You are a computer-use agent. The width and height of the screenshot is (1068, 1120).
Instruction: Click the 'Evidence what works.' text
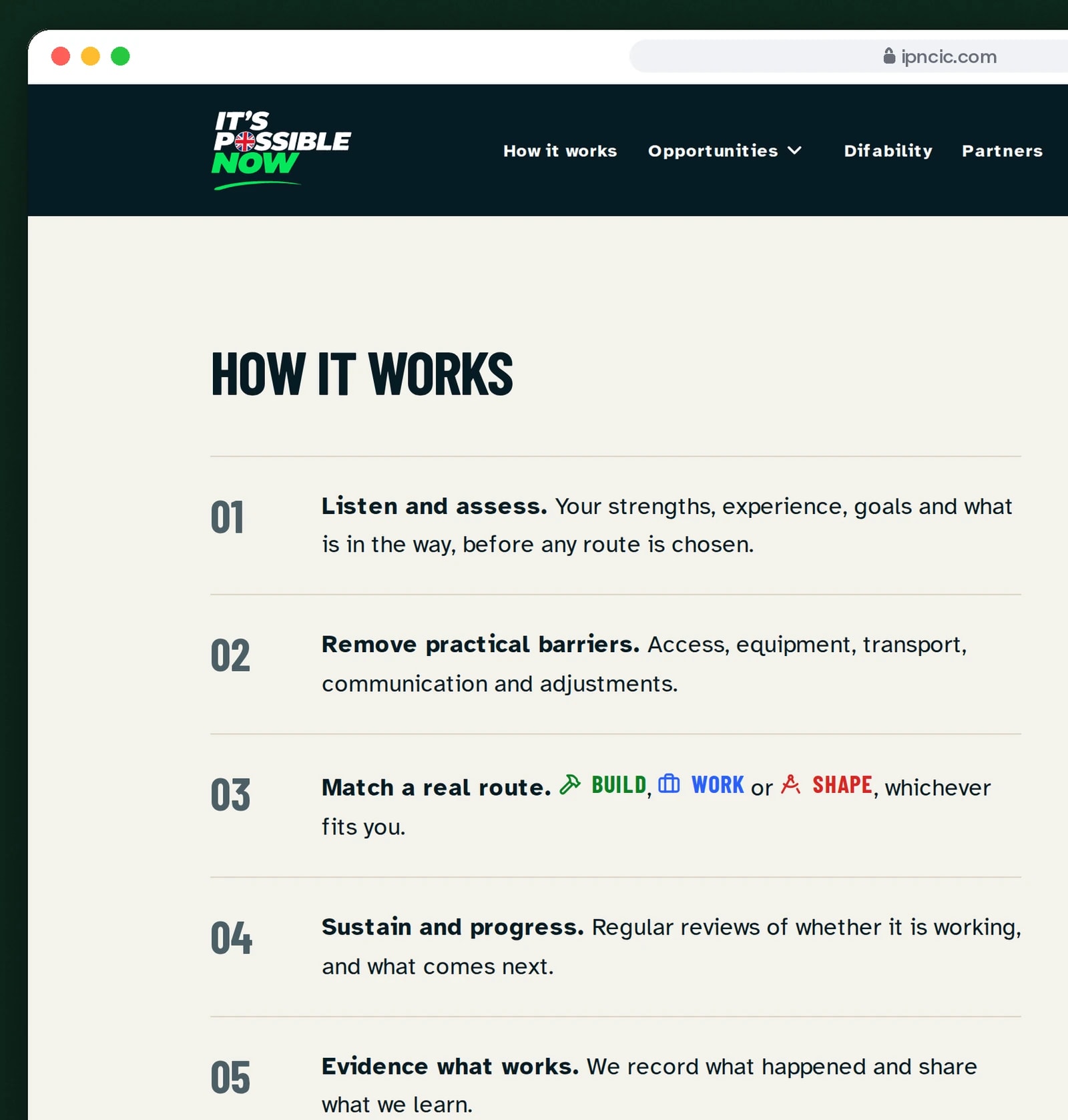(451, 1067)
